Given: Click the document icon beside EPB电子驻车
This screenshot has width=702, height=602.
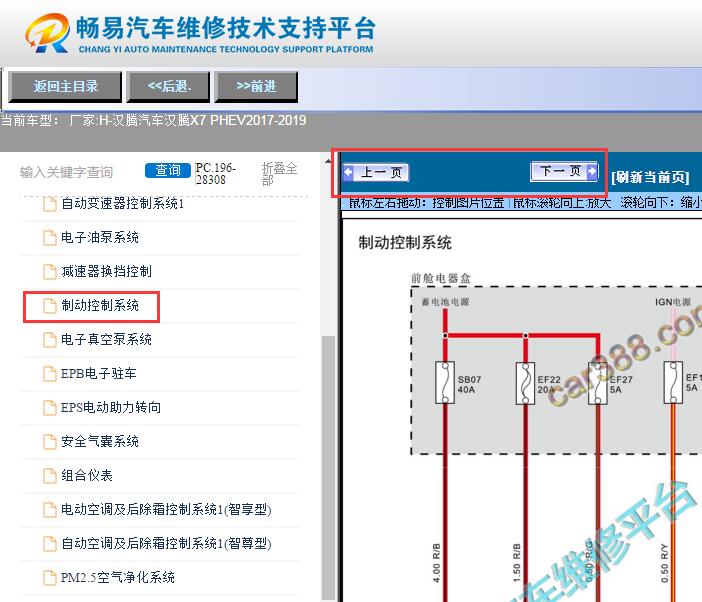Looking at the screenshot, I should [50, 374].
